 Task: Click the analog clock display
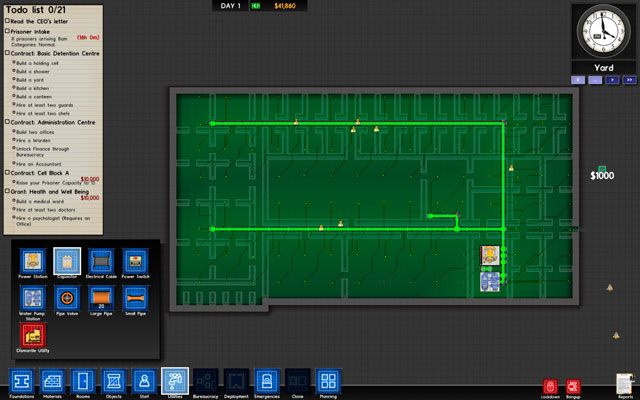(x=603, y=31)
